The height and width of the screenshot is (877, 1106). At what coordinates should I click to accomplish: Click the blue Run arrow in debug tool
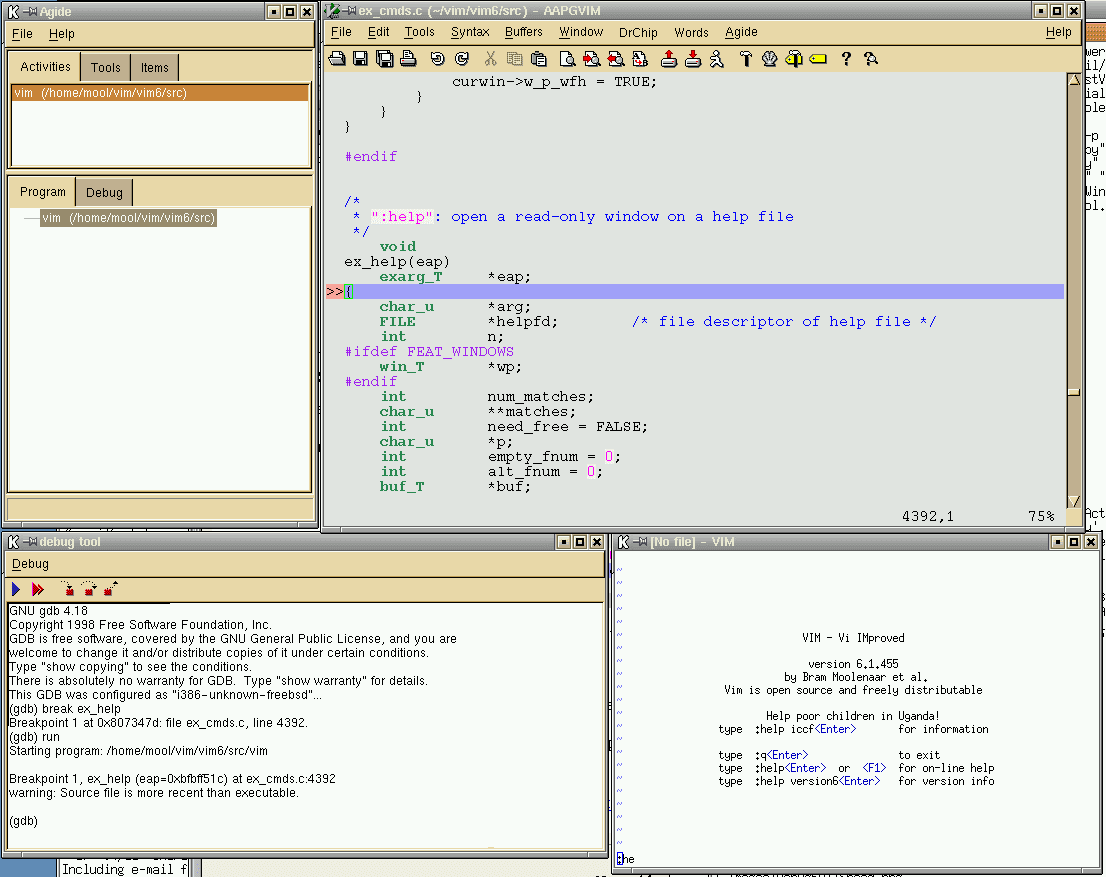coord(16,589)
